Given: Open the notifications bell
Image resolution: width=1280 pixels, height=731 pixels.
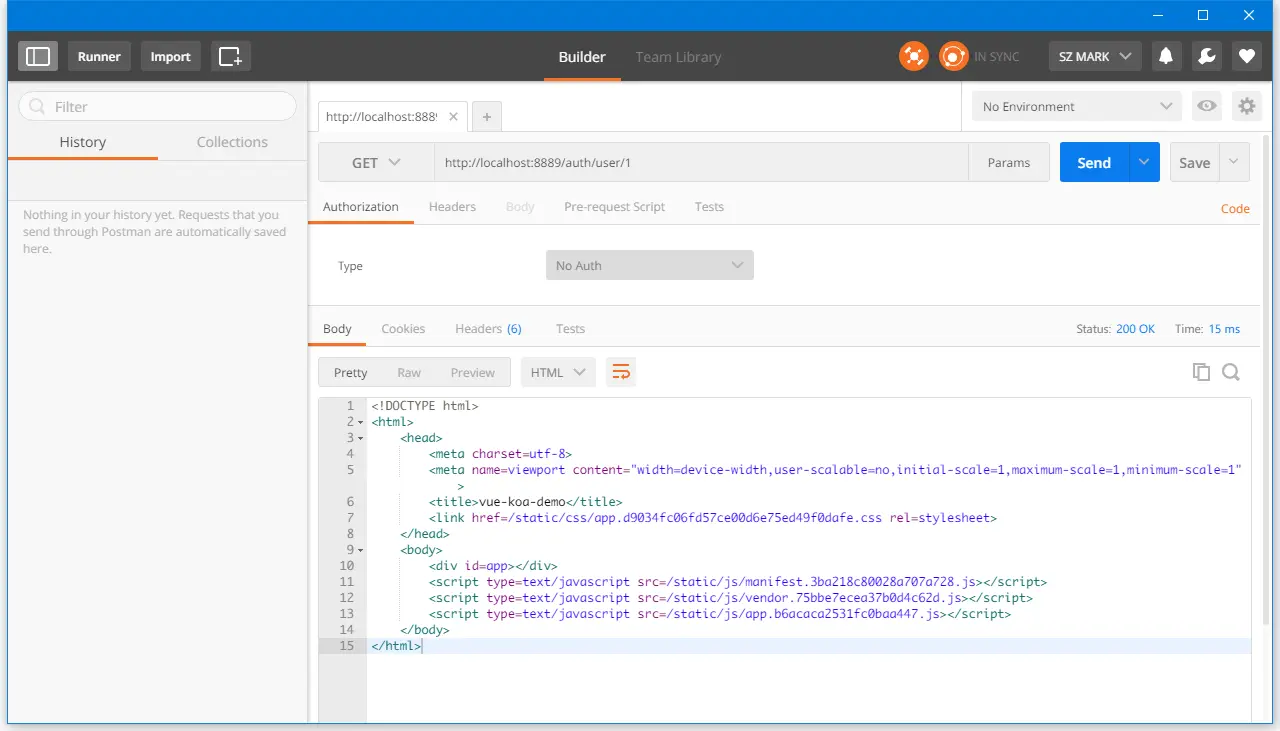Looking at the screenshot, I should 1166,56.
